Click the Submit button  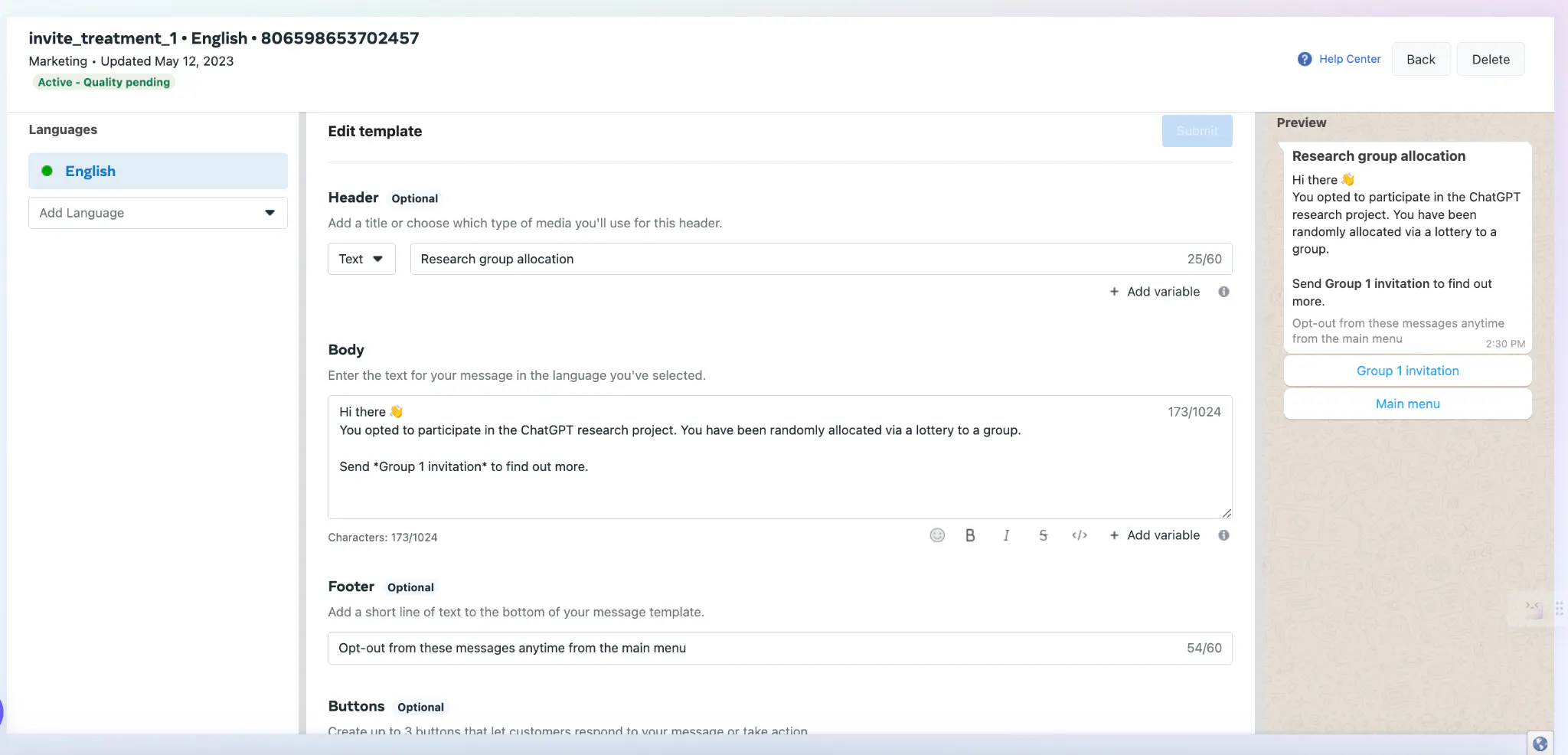click(x=1197, y=131)
